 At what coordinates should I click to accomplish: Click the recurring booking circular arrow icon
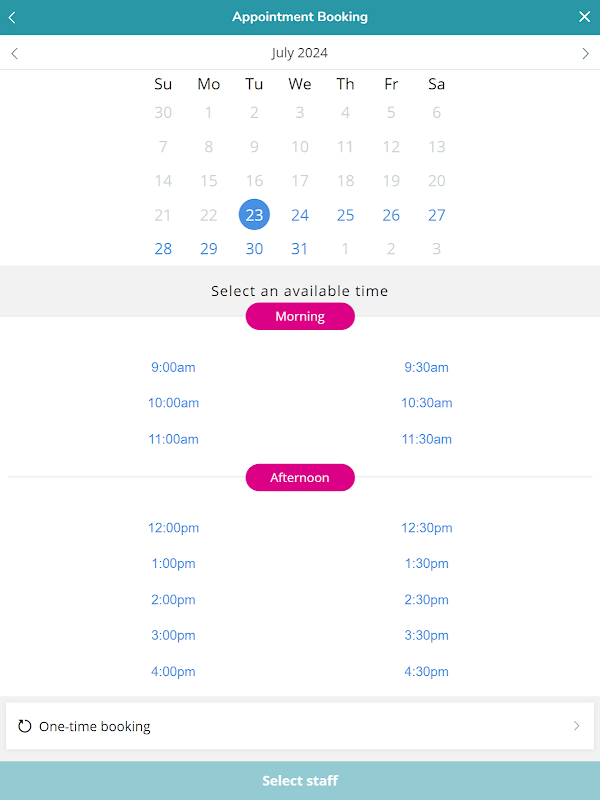25,726
